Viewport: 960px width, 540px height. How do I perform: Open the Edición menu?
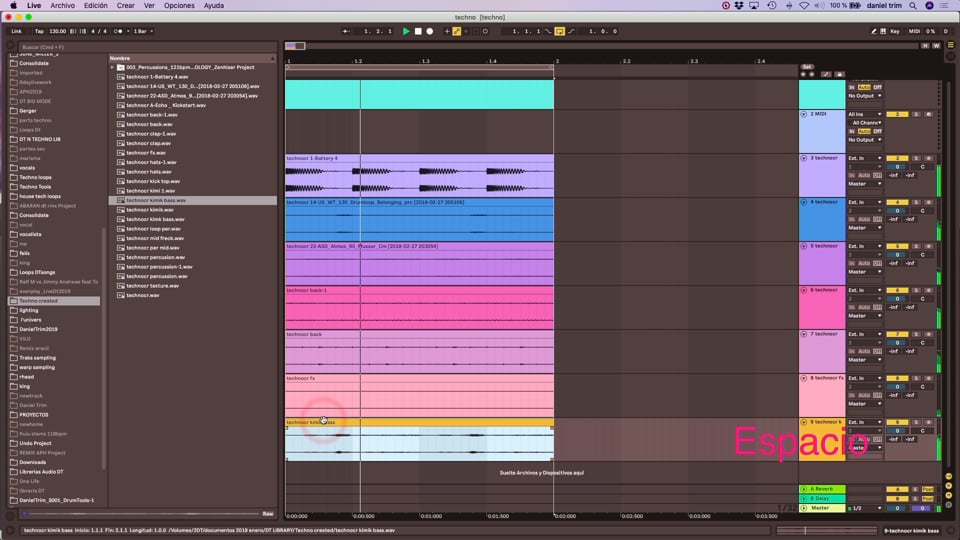(x=96, y=6)
